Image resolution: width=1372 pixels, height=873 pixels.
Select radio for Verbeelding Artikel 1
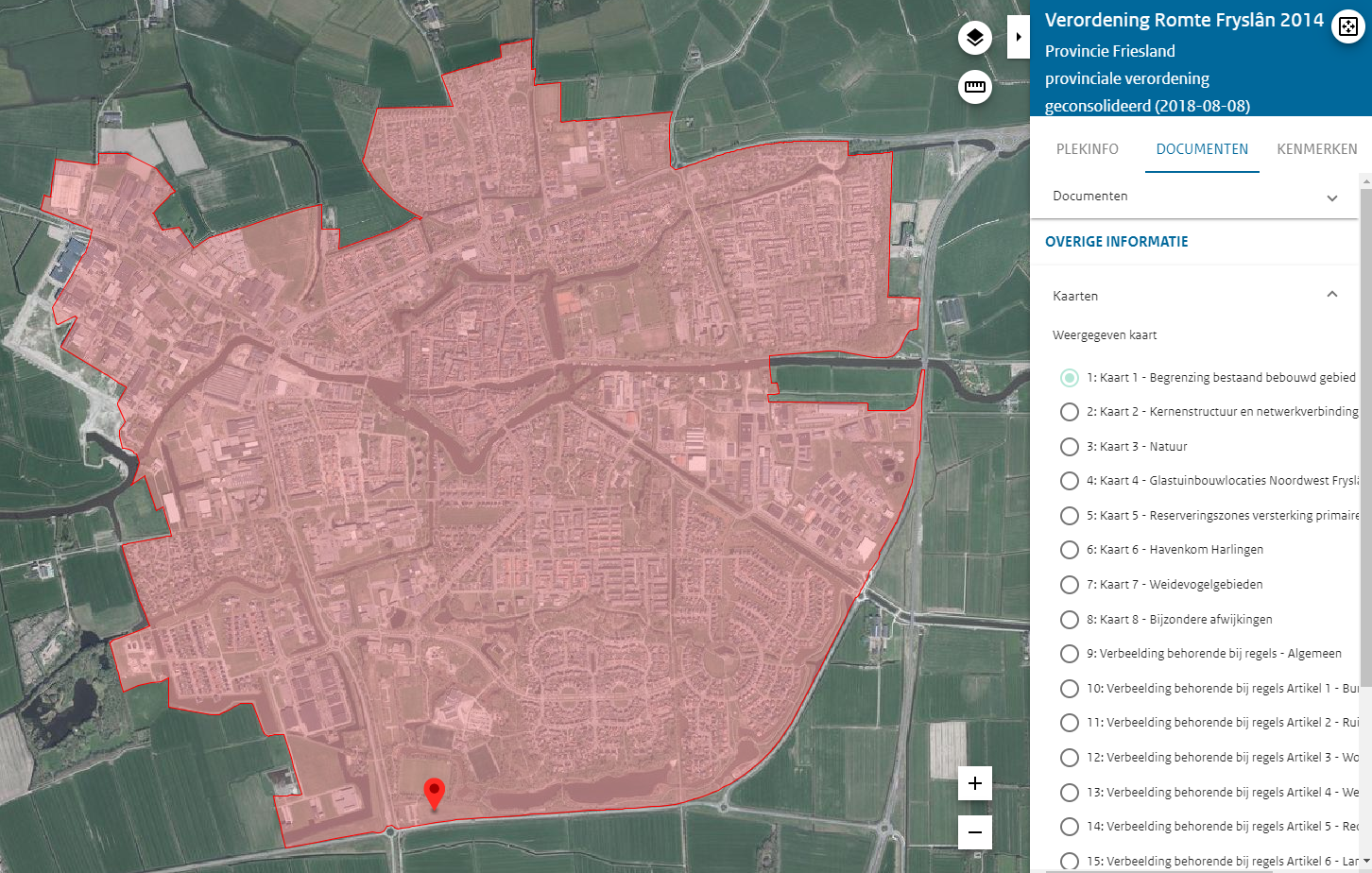click(x=1070, y=689)
